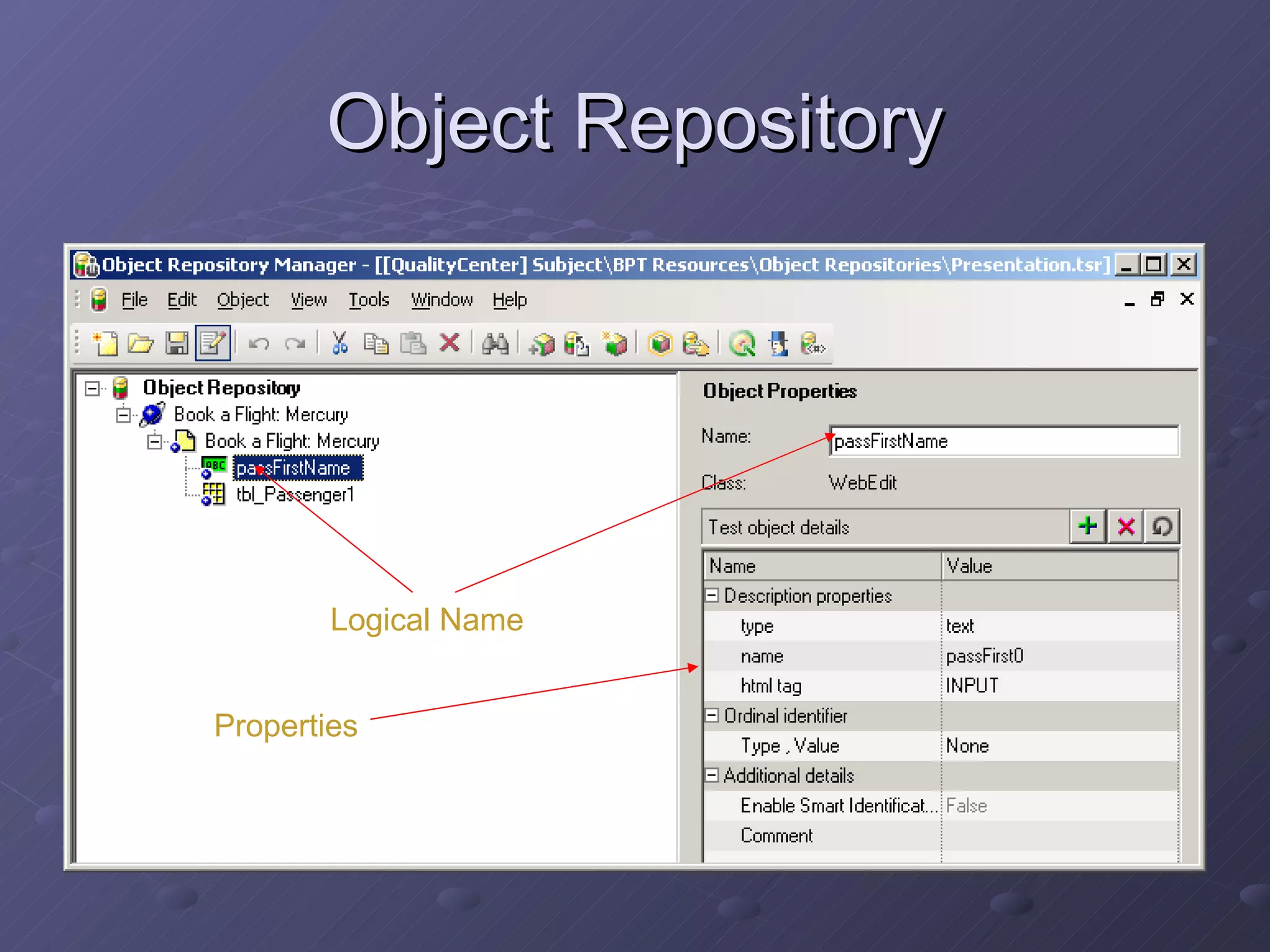Click the Find binoculars icon
This screenshot has width=1270, height=952.
pos(495,343)
